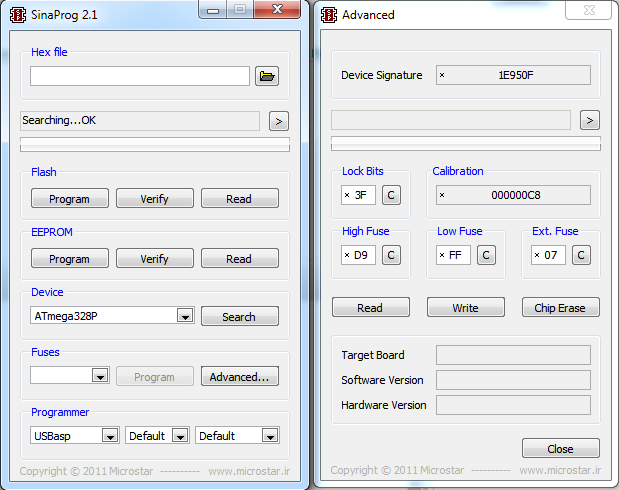Click the C button next to Low Fuse
This screenshot has height=490, width=619.
click(485, 255)
